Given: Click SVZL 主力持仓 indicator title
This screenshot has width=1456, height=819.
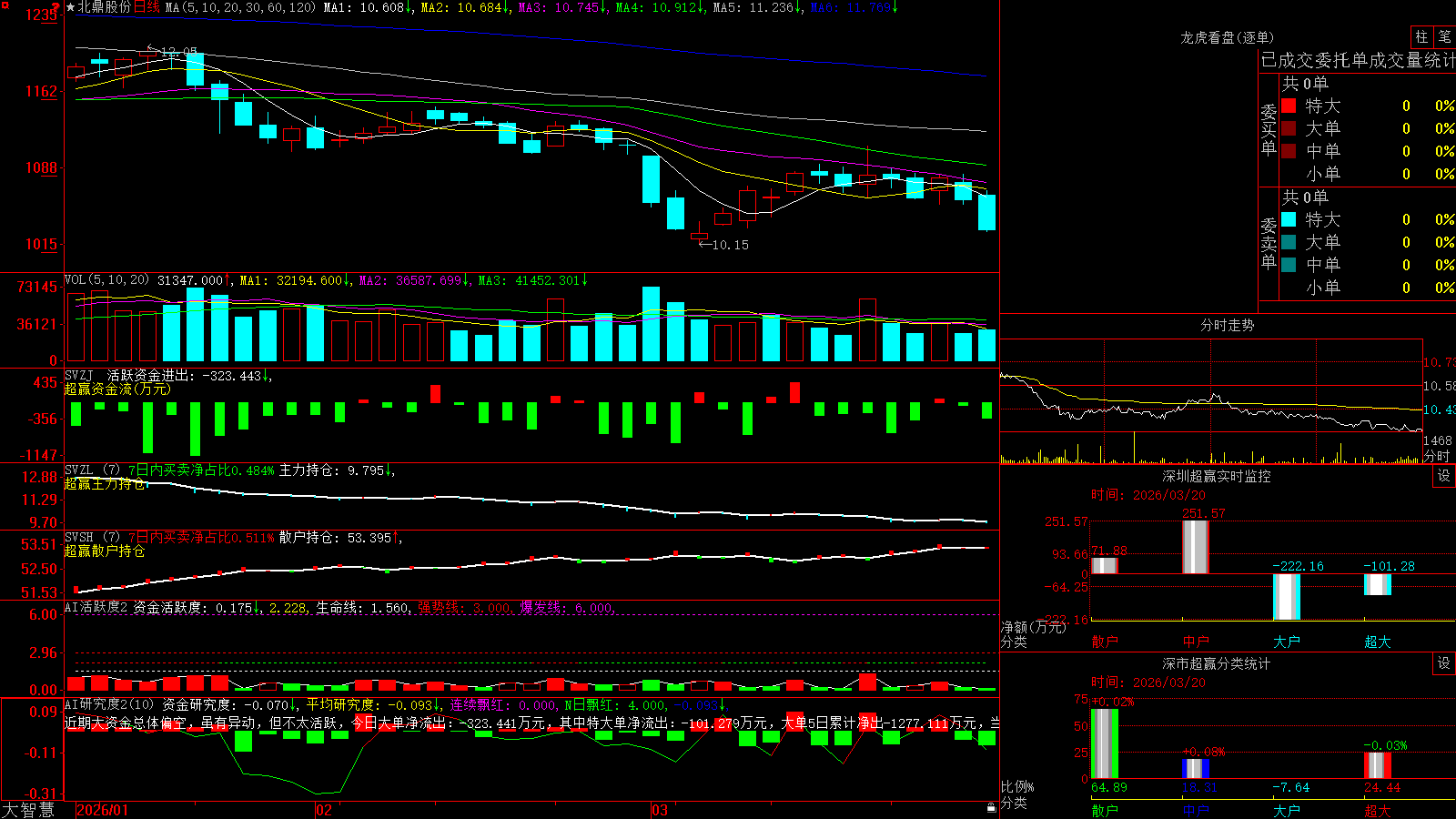Looking at the screenshot, I should coord(229,470).
